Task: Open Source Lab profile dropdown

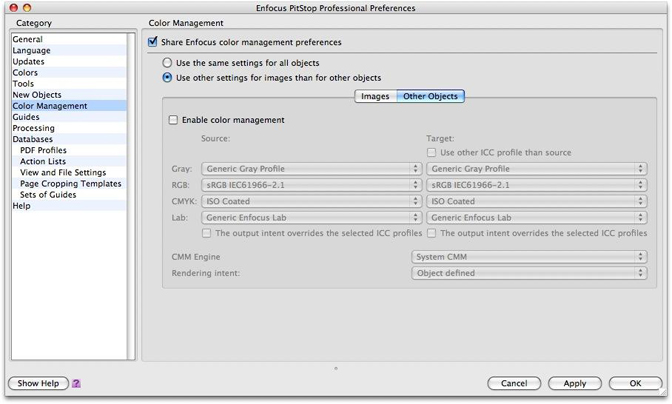Action: pos(312,218)
